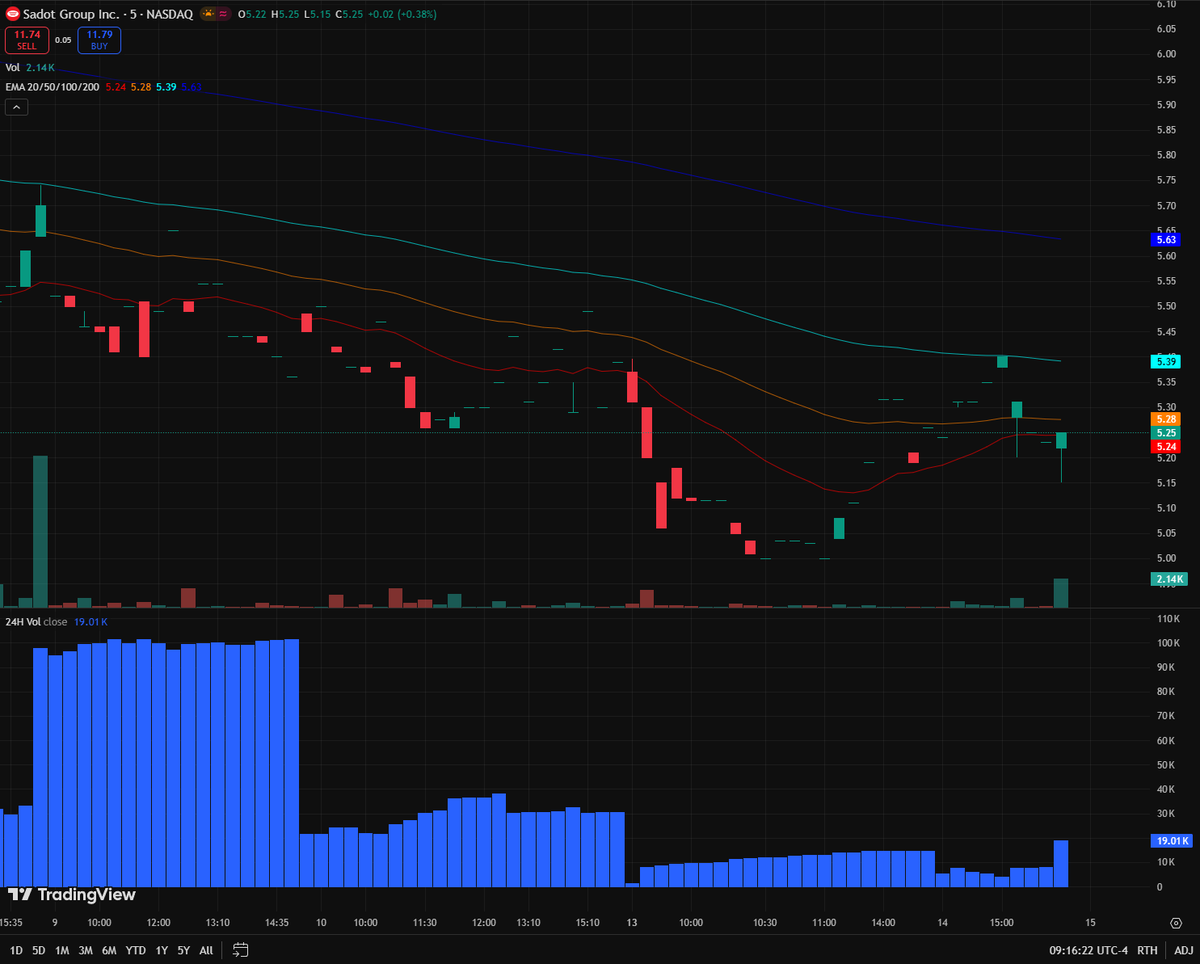Click the 11.74 SELL button
The image size is (1200, 964).
tap(27, 40)
